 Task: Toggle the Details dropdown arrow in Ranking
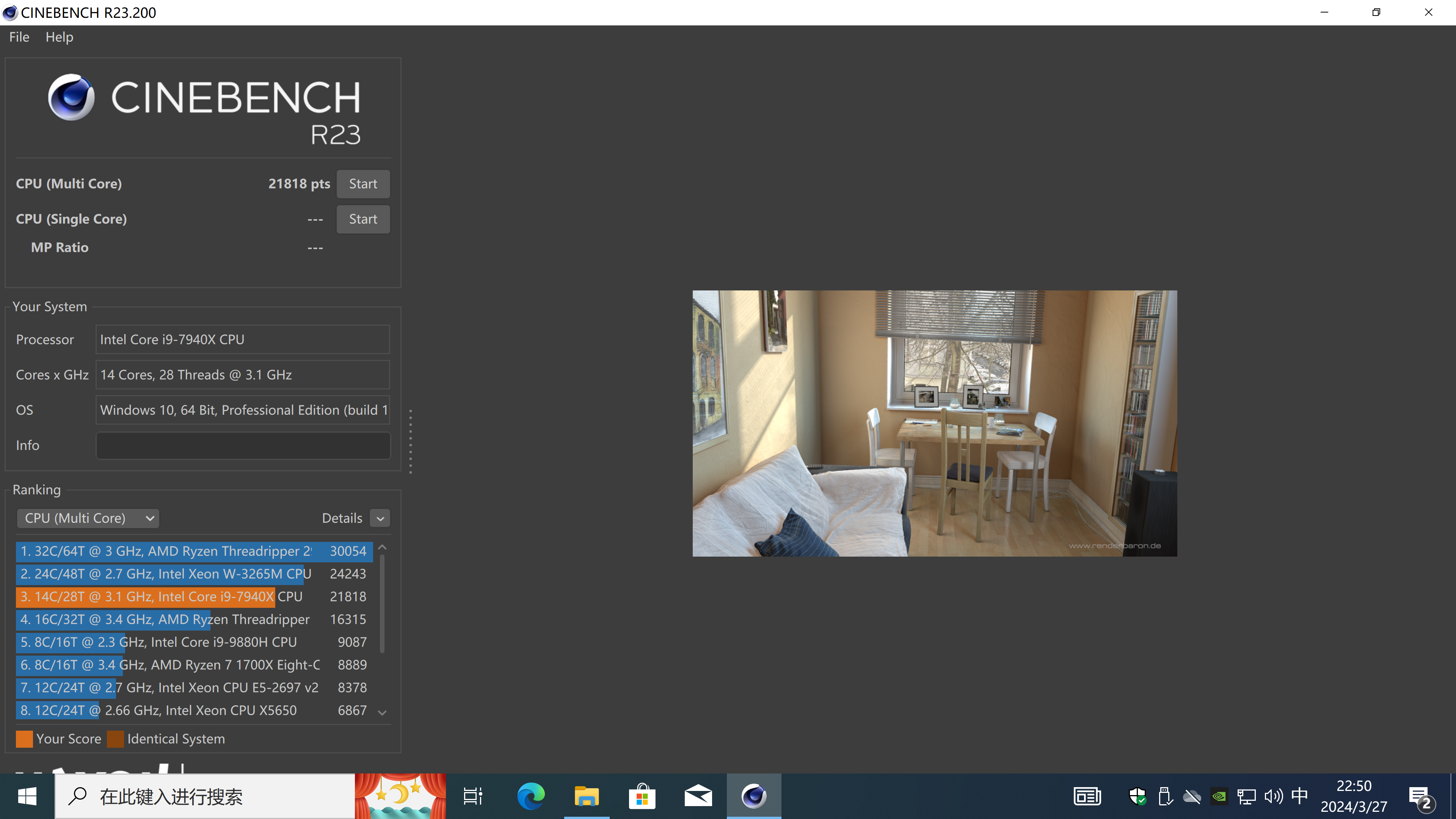coord(380,518)
